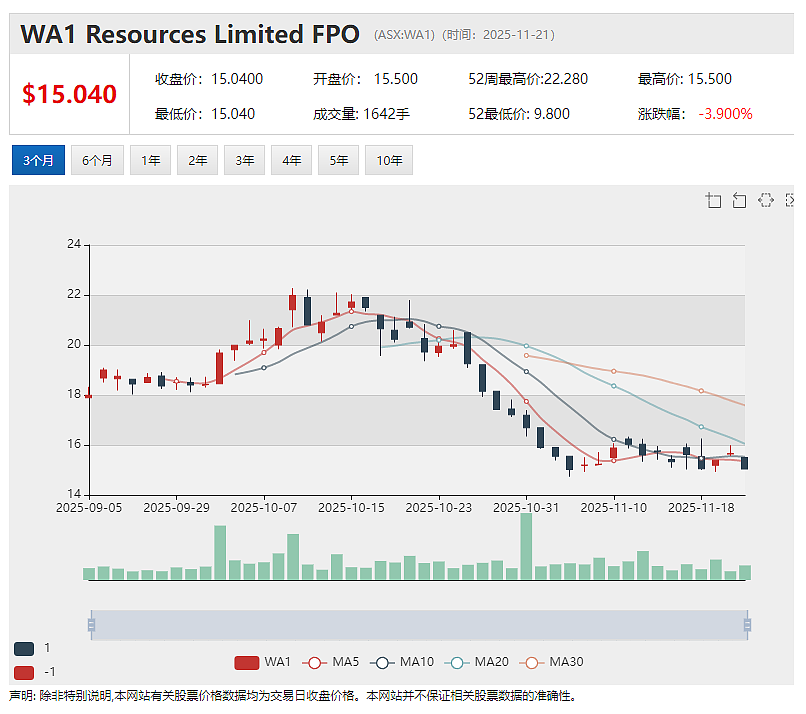Click the last candlestick on the chart
This screenshot has width=806, height=714.
point(744,463)
